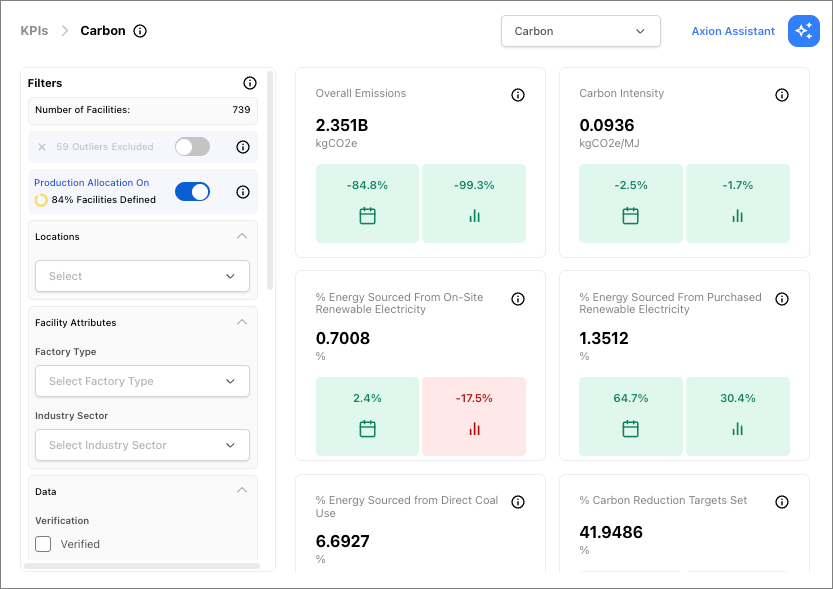
Task: Click the breadcrumb arrow between KPIs and Carbon
Action: pos(65,31)
